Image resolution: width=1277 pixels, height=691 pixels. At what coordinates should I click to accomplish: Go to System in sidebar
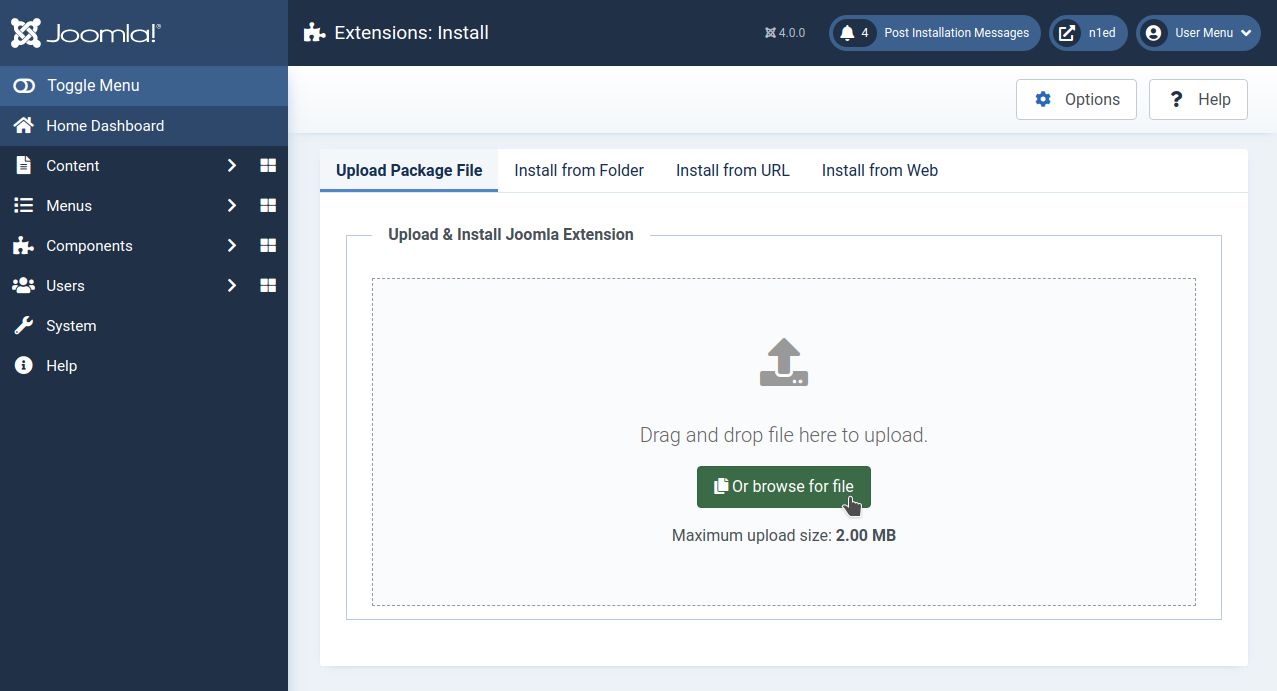point(71,326)
